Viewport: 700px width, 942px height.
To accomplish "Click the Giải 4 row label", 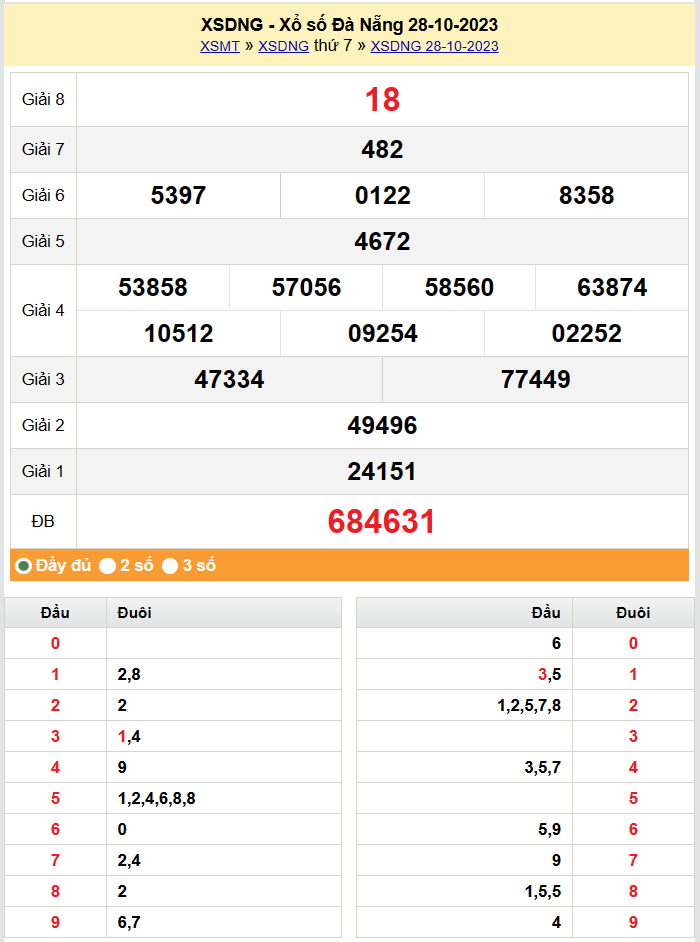I will [43, 311].
